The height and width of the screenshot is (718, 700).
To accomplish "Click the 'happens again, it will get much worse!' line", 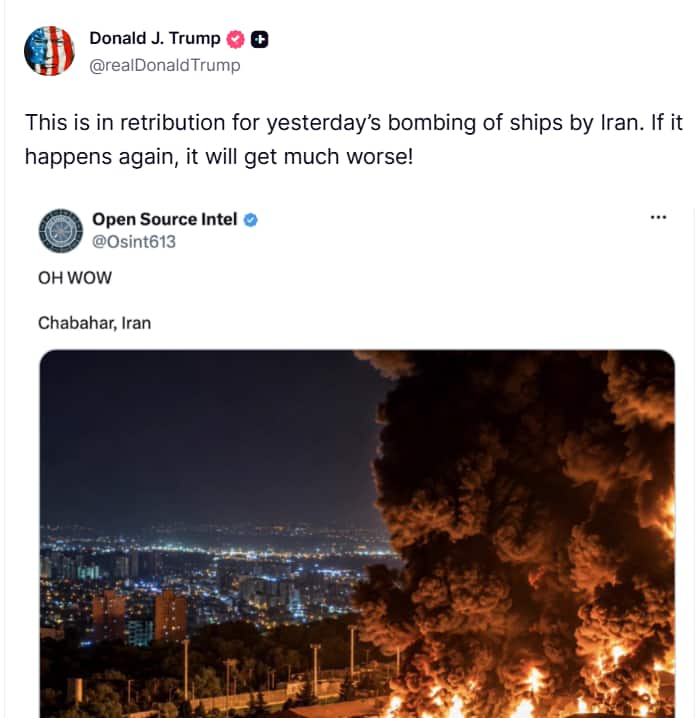I will 219,157.
